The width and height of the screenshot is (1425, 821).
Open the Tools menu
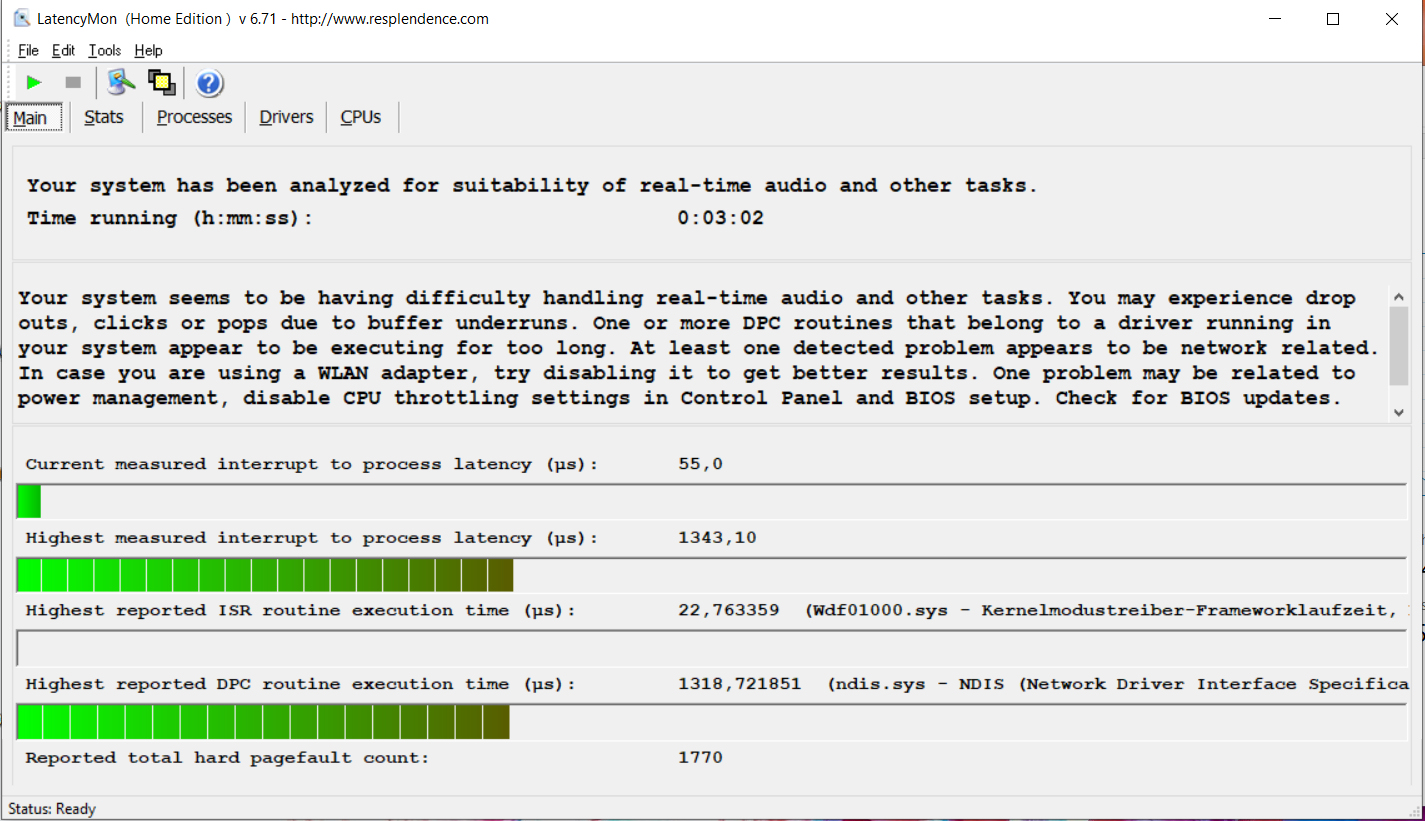click(104, 50)
